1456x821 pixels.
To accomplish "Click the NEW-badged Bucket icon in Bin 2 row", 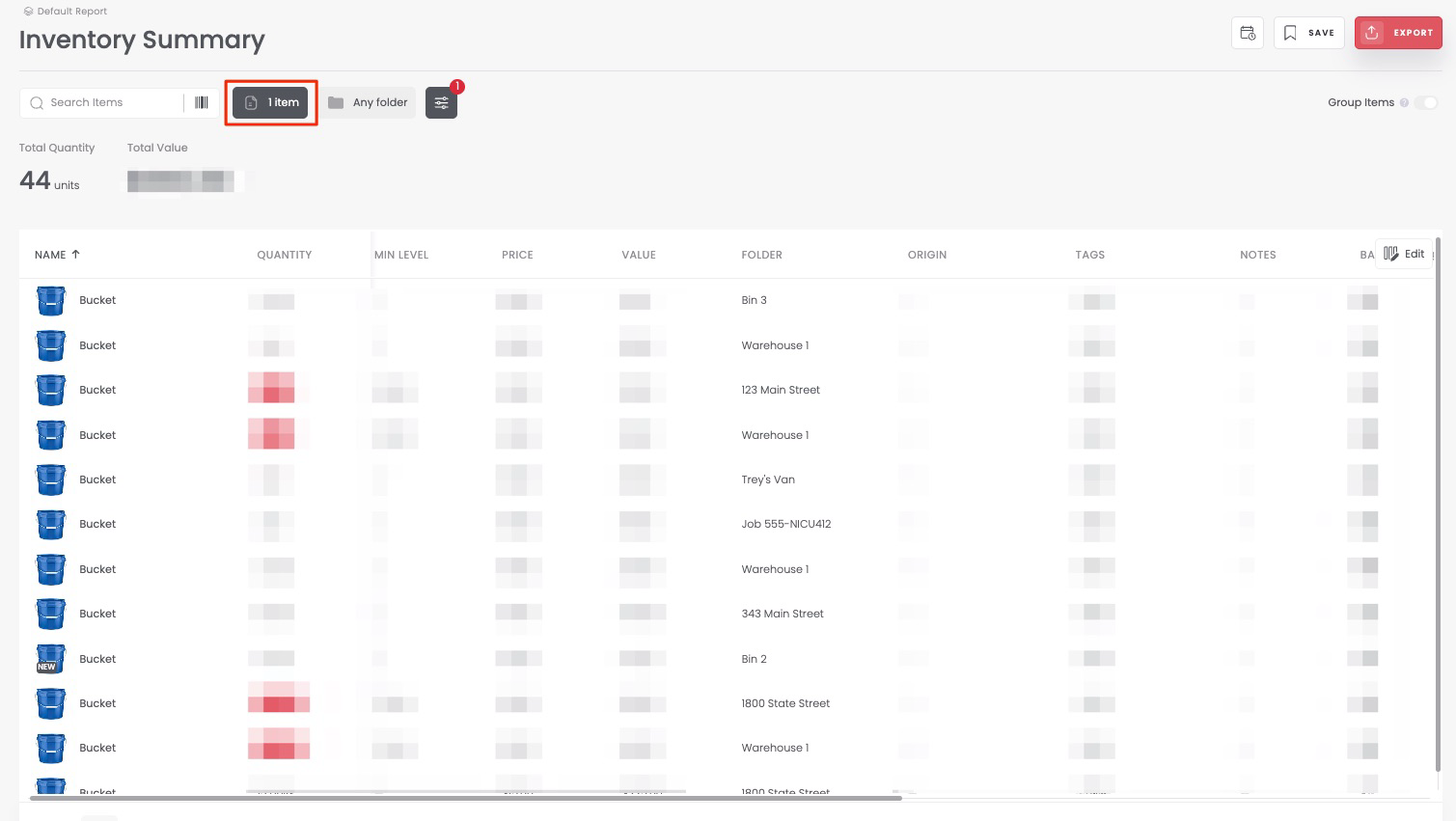I will tap(50, 659).
